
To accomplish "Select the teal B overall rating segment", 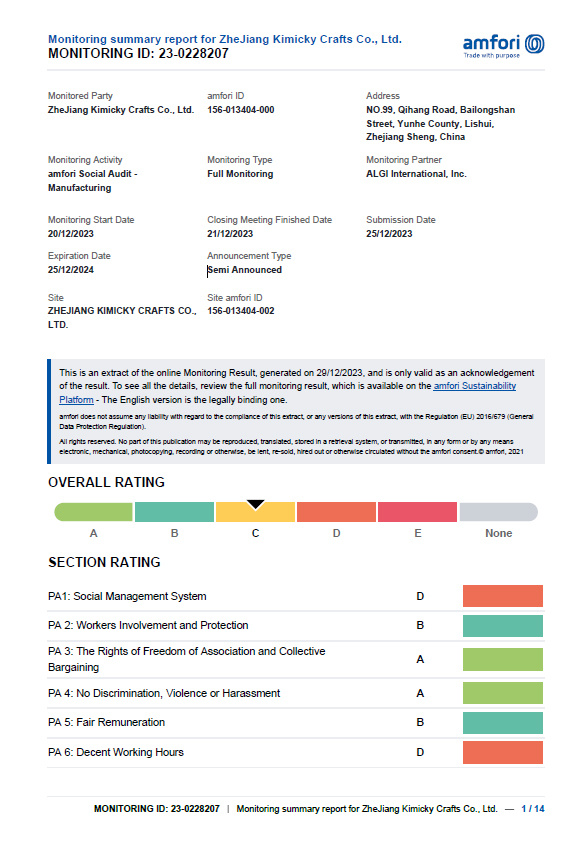I will tap(174, 512).
